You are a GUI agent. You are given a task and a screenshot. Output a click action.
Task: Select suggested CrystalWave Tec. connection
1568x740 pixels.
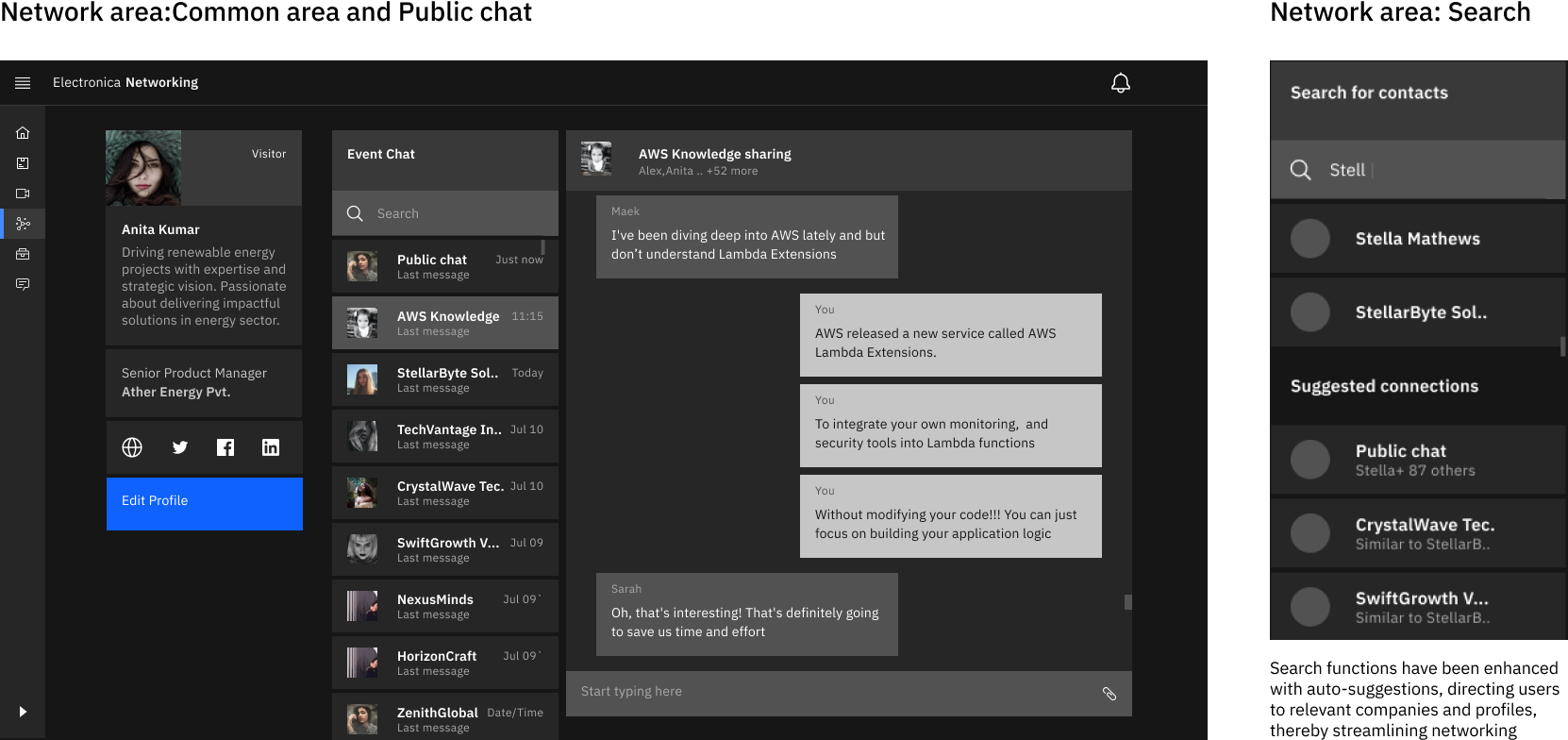1418,533
